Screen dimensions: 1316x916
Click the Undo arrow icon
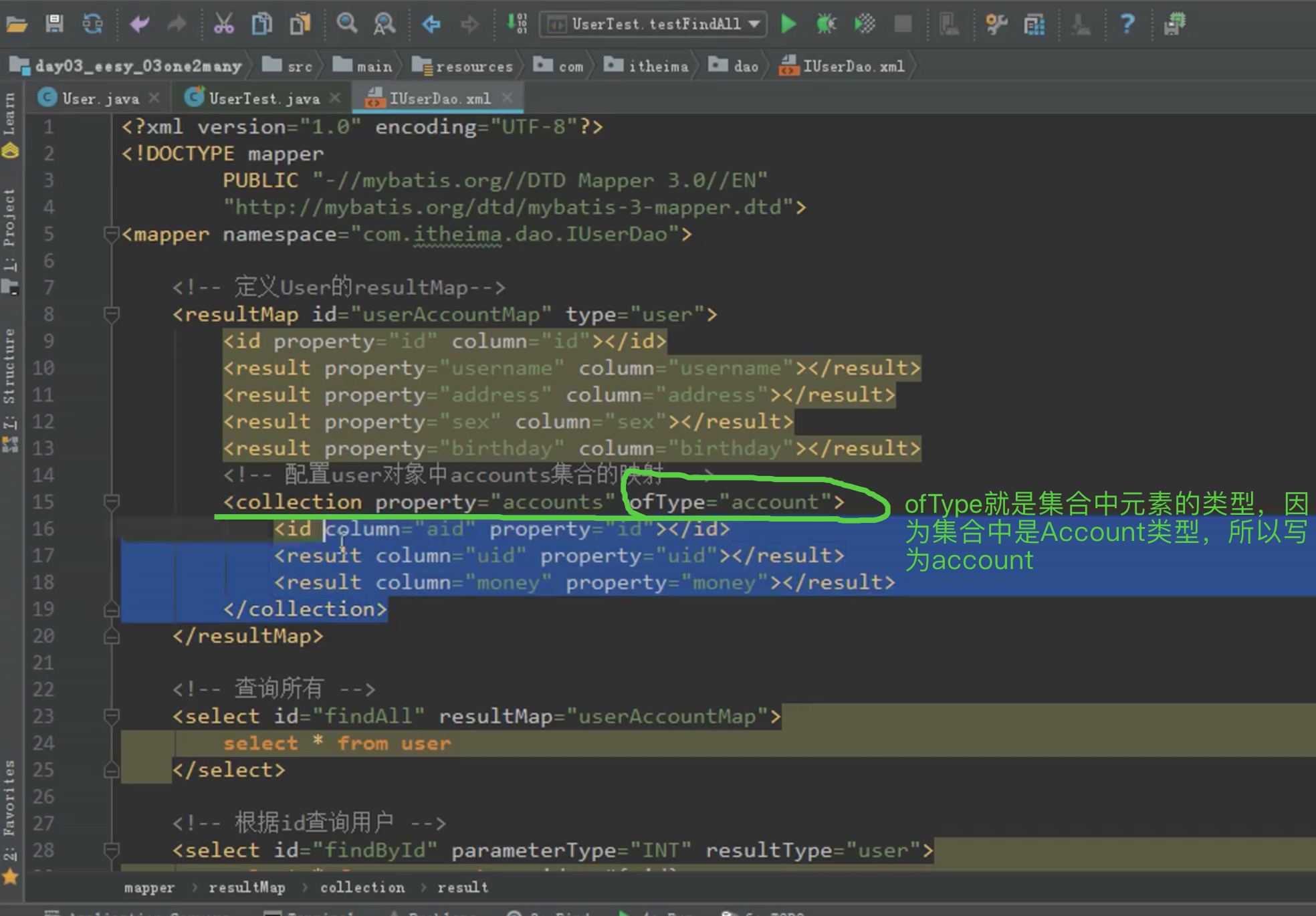[139, 24]
